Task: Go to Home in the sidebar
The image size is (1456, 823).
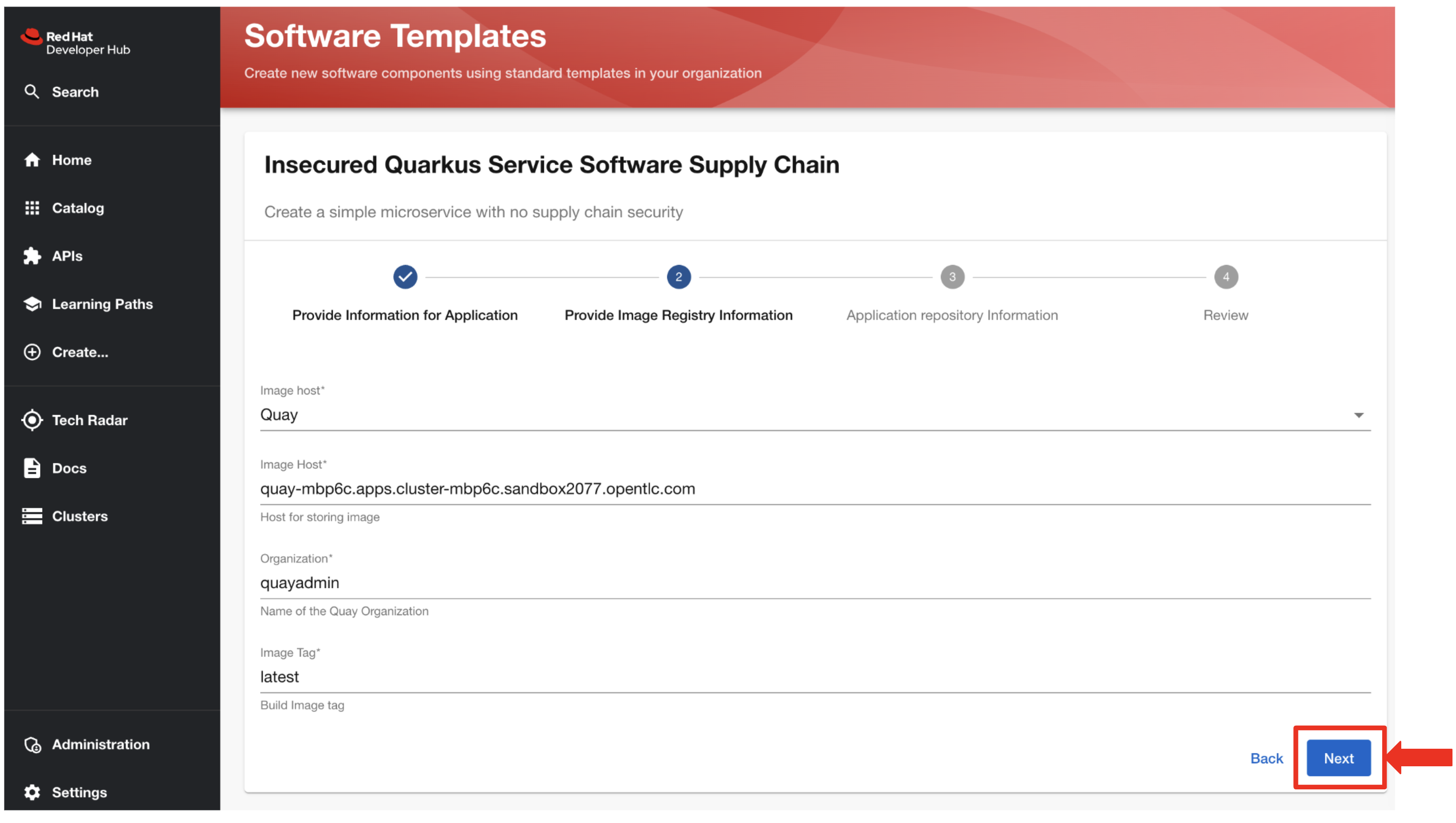Action: click(112, 160)
